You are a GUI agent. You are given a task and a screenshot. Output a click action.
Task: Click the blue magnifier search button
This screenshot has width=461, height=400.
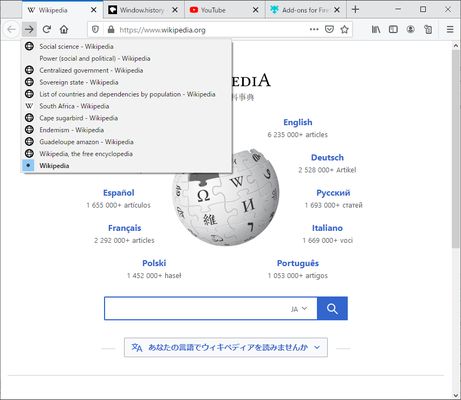332,308
